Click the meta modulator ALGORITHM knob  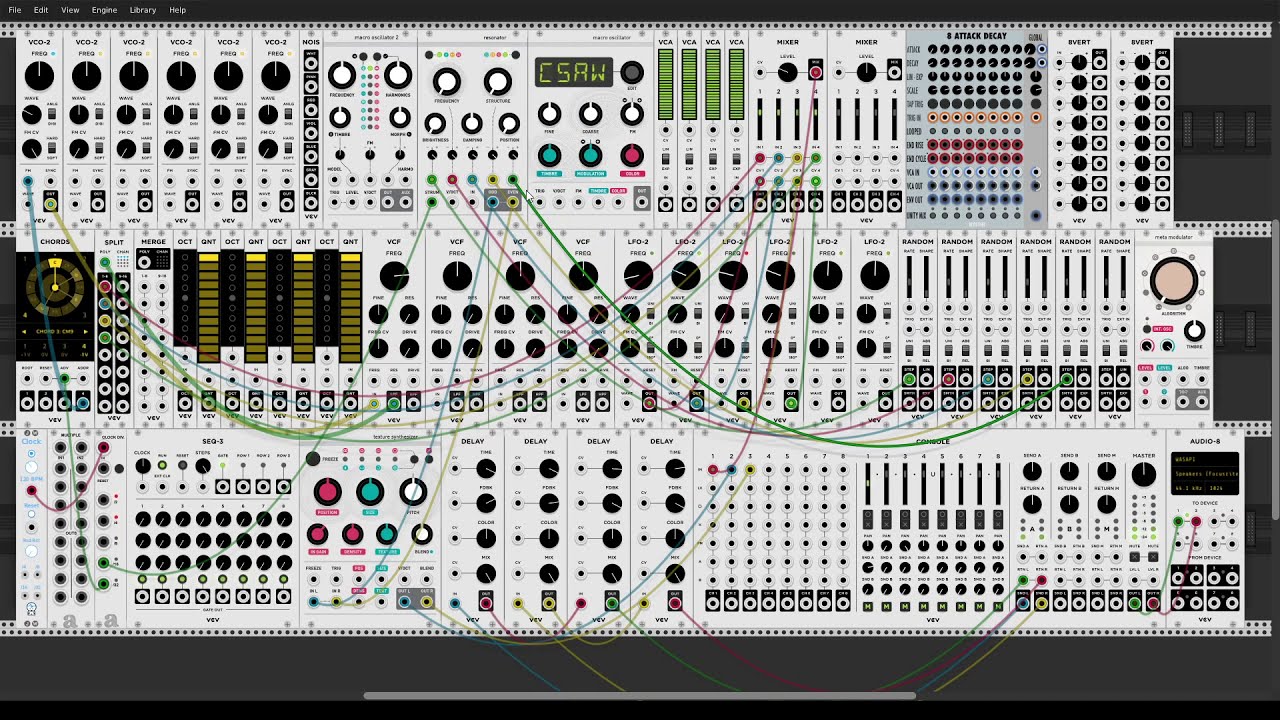point(1173,281)
